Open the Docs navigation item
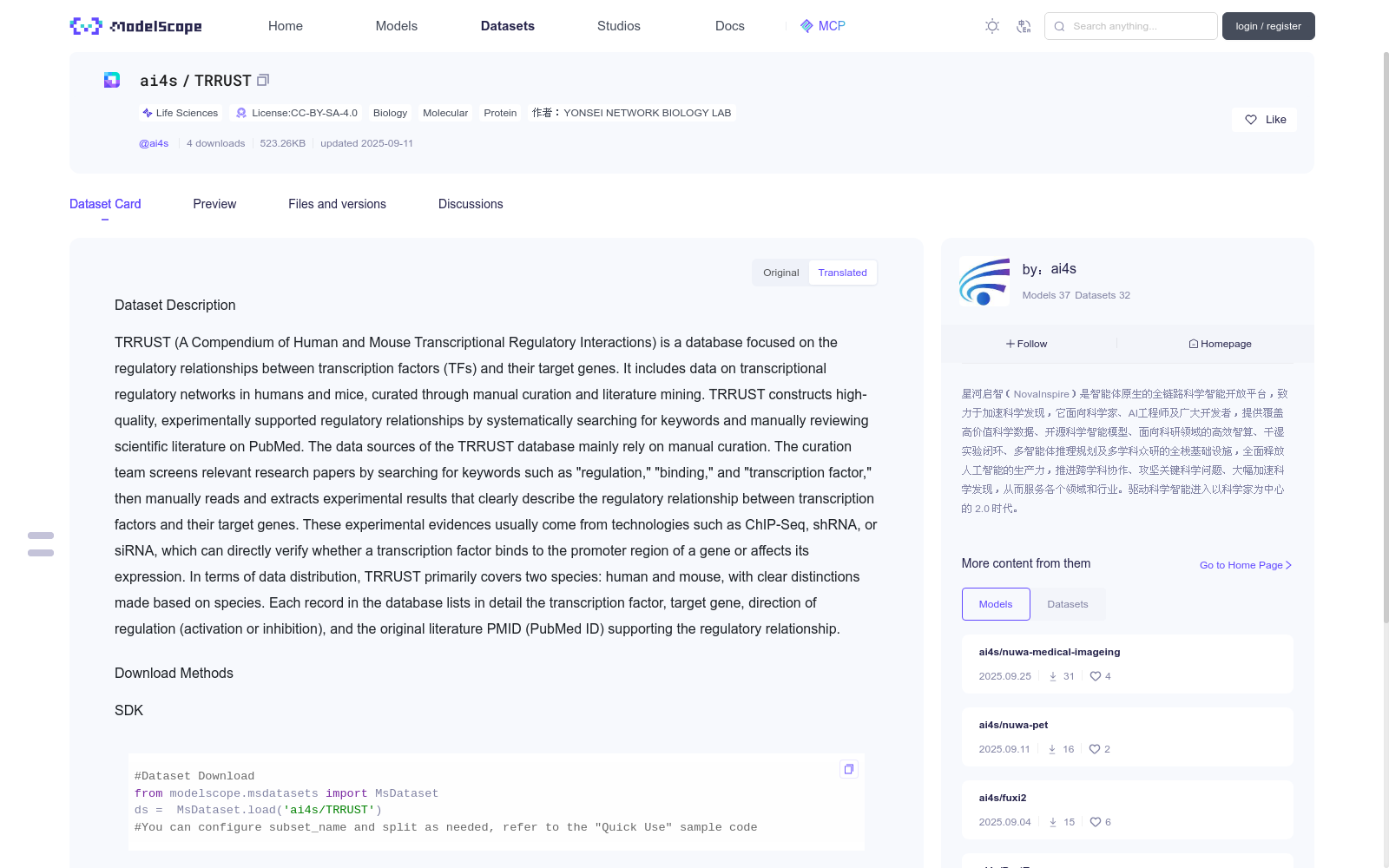1389x868 pixels. [x=730, y=26]
